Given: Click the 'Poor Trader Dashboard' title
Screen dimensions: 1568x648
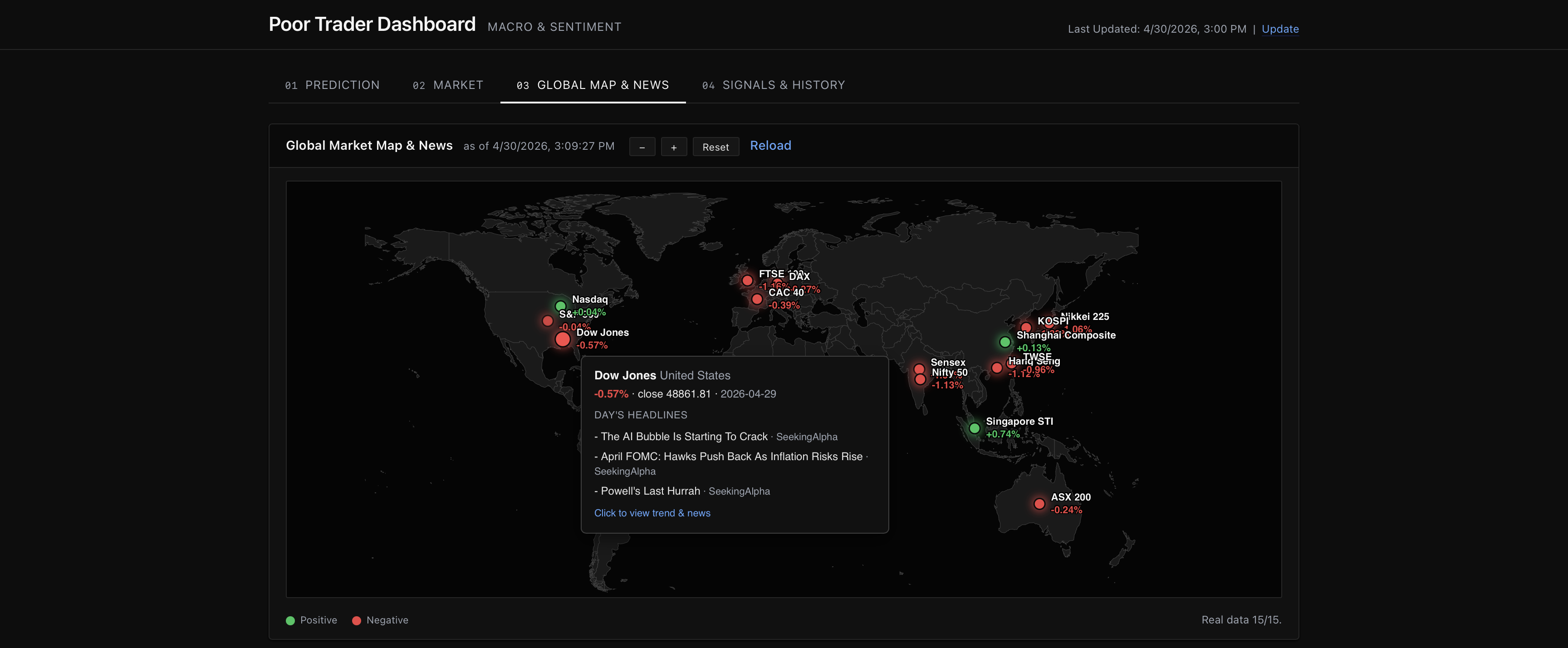Looking at the screenshot, I should click(372, 25).
